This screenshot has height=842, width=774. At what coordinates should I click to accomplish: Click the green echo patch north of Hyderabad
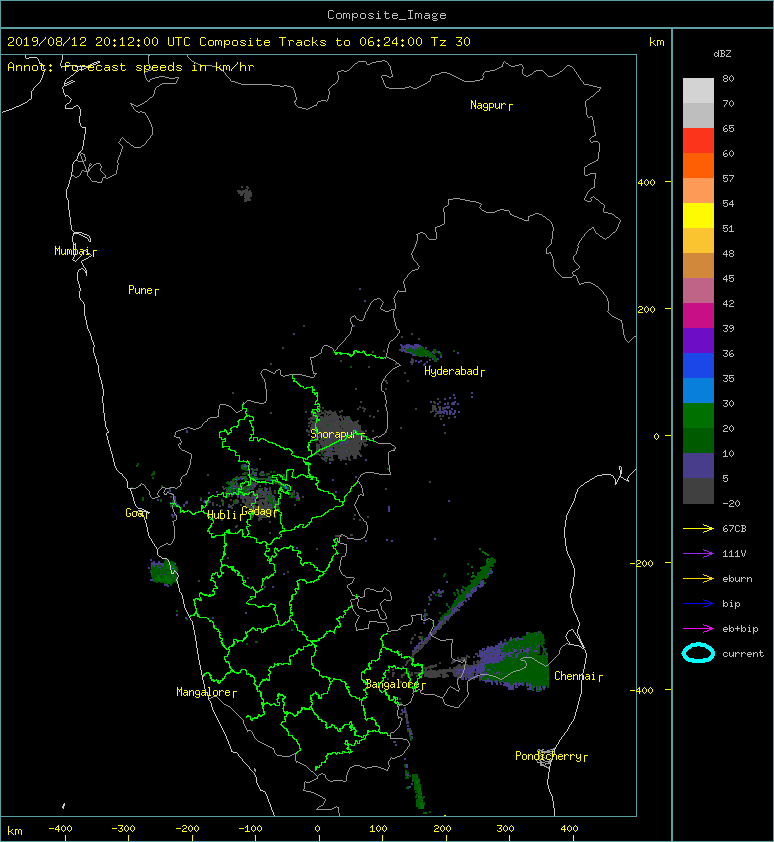click(420, 352)
